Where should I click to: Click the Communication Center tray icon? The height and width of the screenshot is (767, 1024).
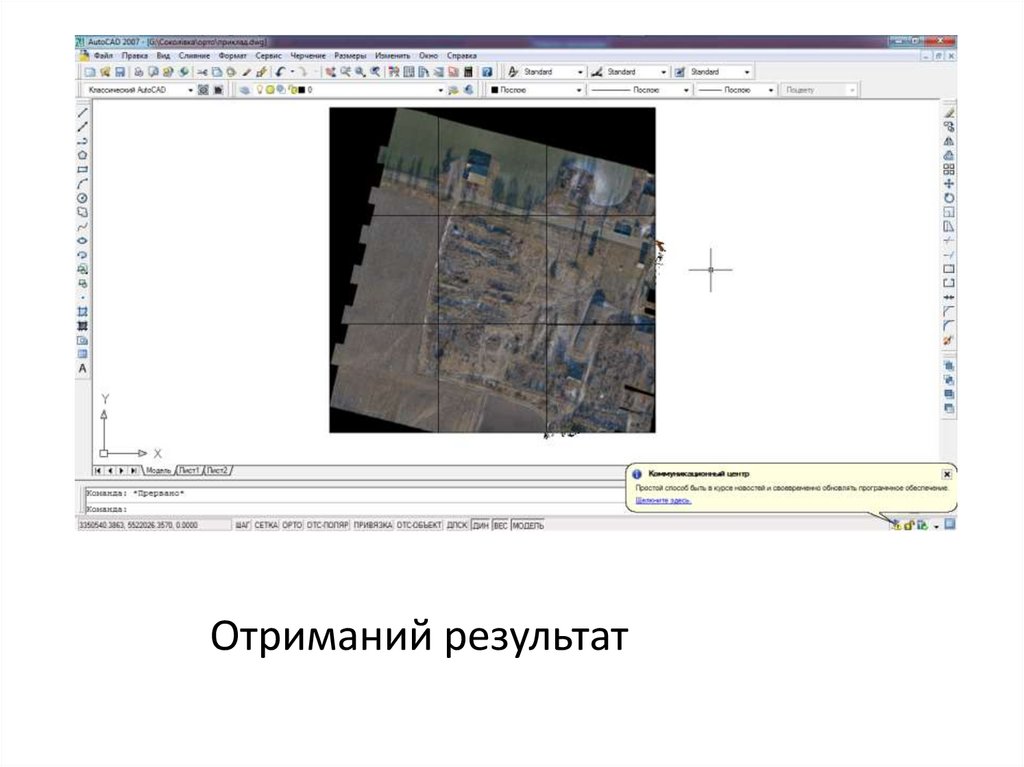pyautogui.click(x=896, y=525)
